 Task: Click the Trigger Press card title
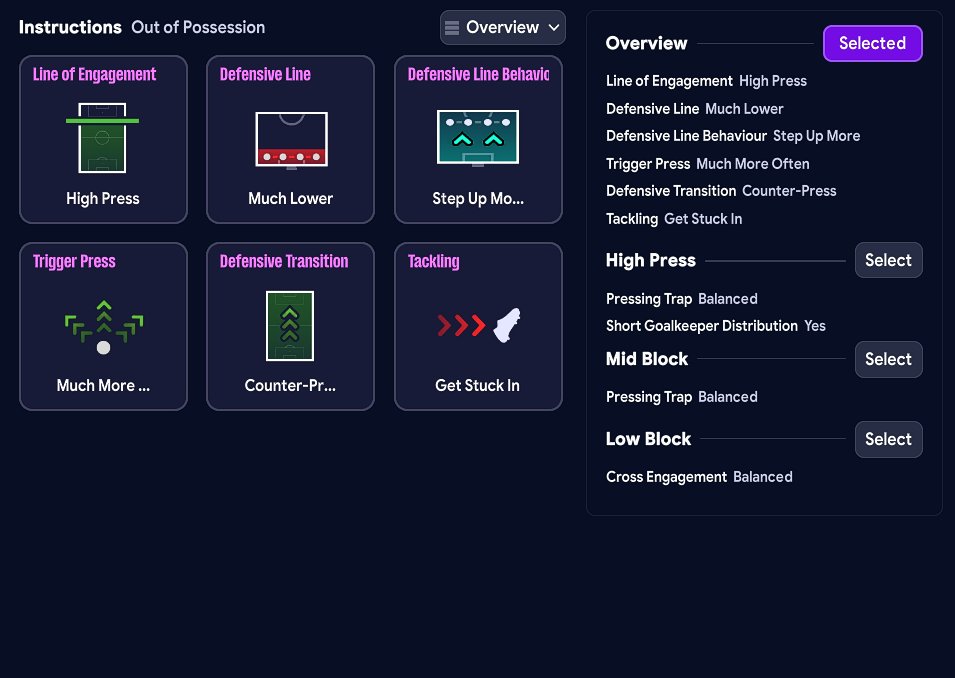[x=74, y=262]
